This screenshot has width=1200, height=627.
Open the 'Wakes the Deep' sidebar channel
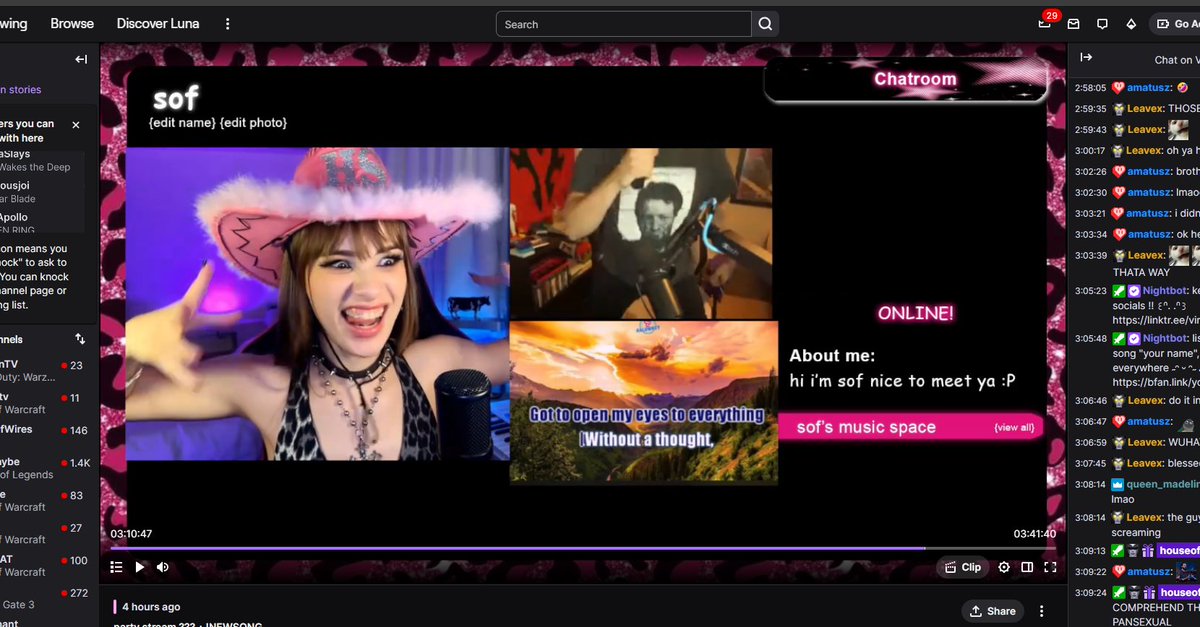pyautogui.click(x=36, y=167)
